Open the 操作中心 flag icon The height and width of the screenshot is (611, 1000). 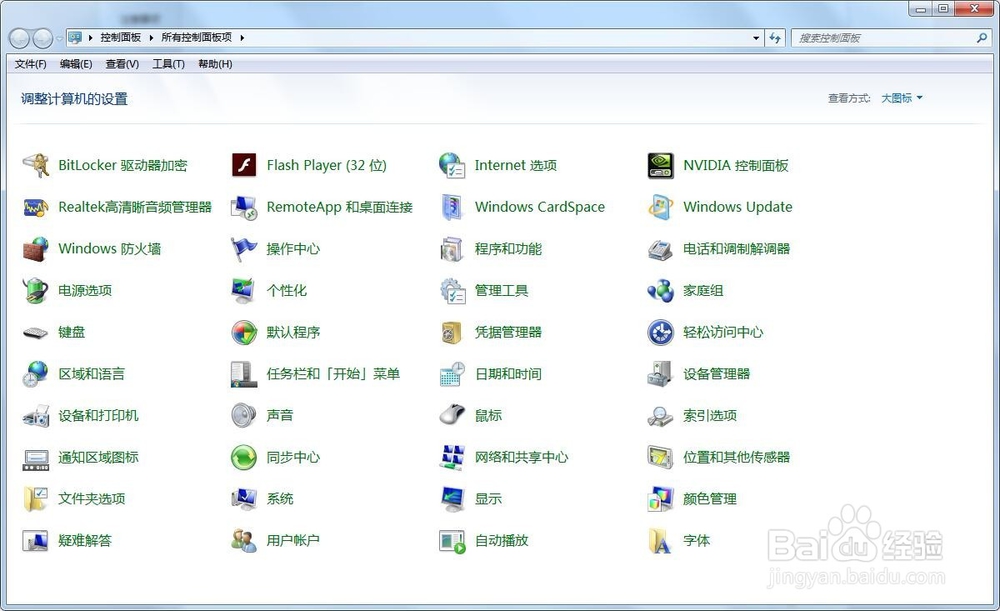(244, 249)
